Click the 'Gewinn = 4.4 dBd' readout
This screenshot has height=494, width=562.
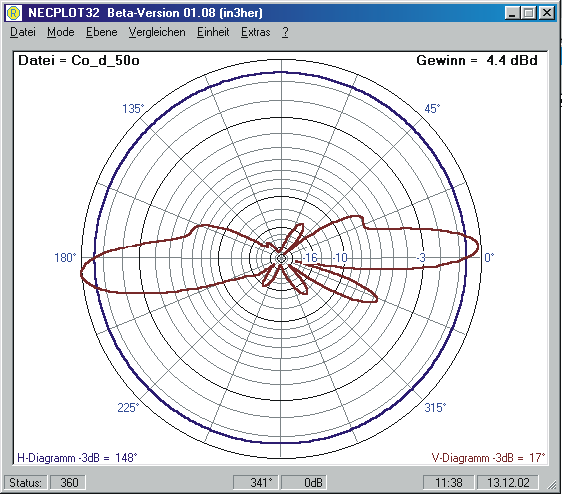pyautogui.click(x=477, y=60)
